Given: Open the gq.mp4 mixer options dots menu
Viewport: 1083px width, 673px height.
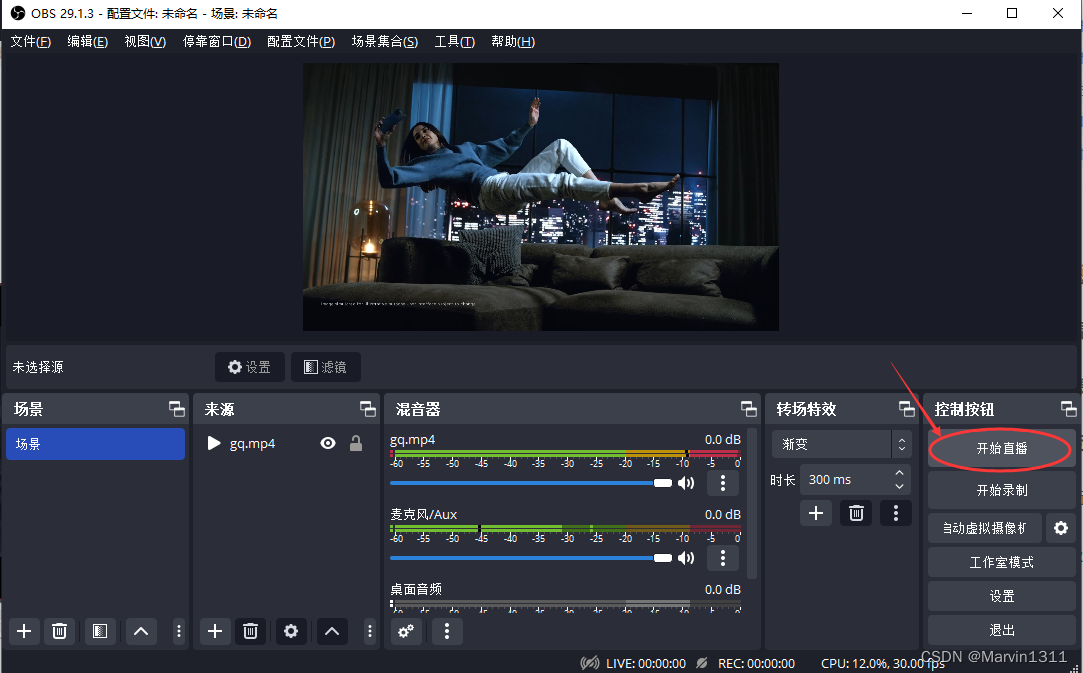Looking at the screenshot, I should click(723, 483).
